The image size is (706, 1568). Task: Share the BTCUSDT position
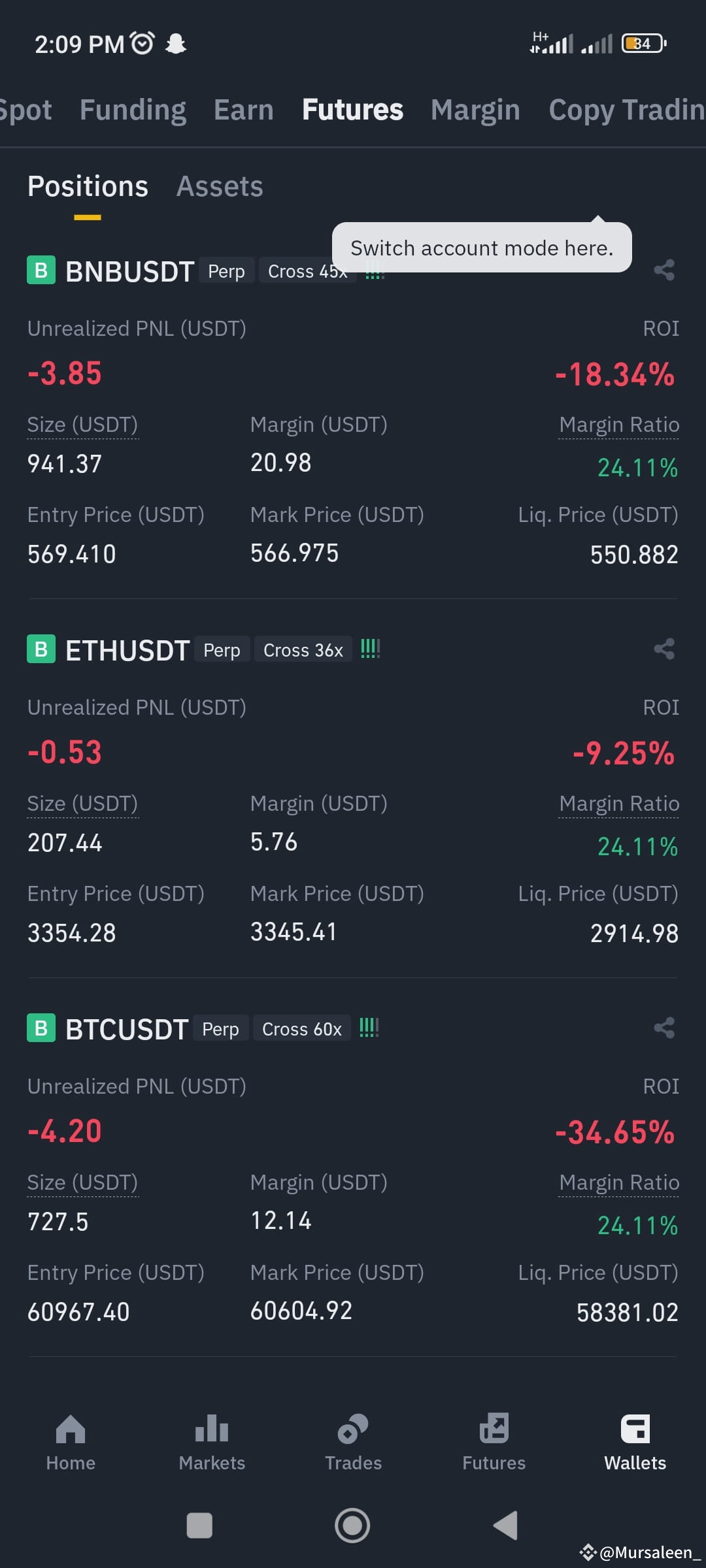point(664,1028)
